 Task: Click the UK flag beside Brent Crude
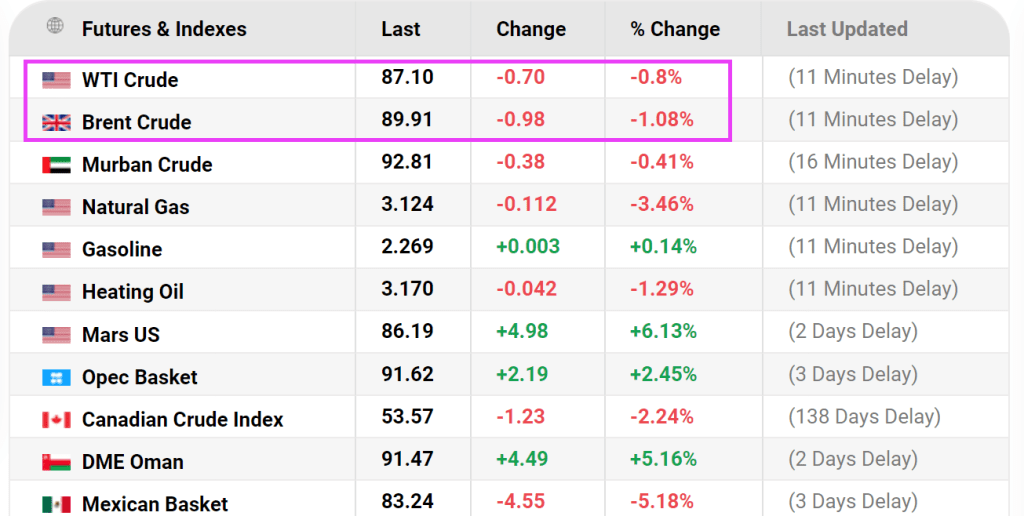coord(56,122)
